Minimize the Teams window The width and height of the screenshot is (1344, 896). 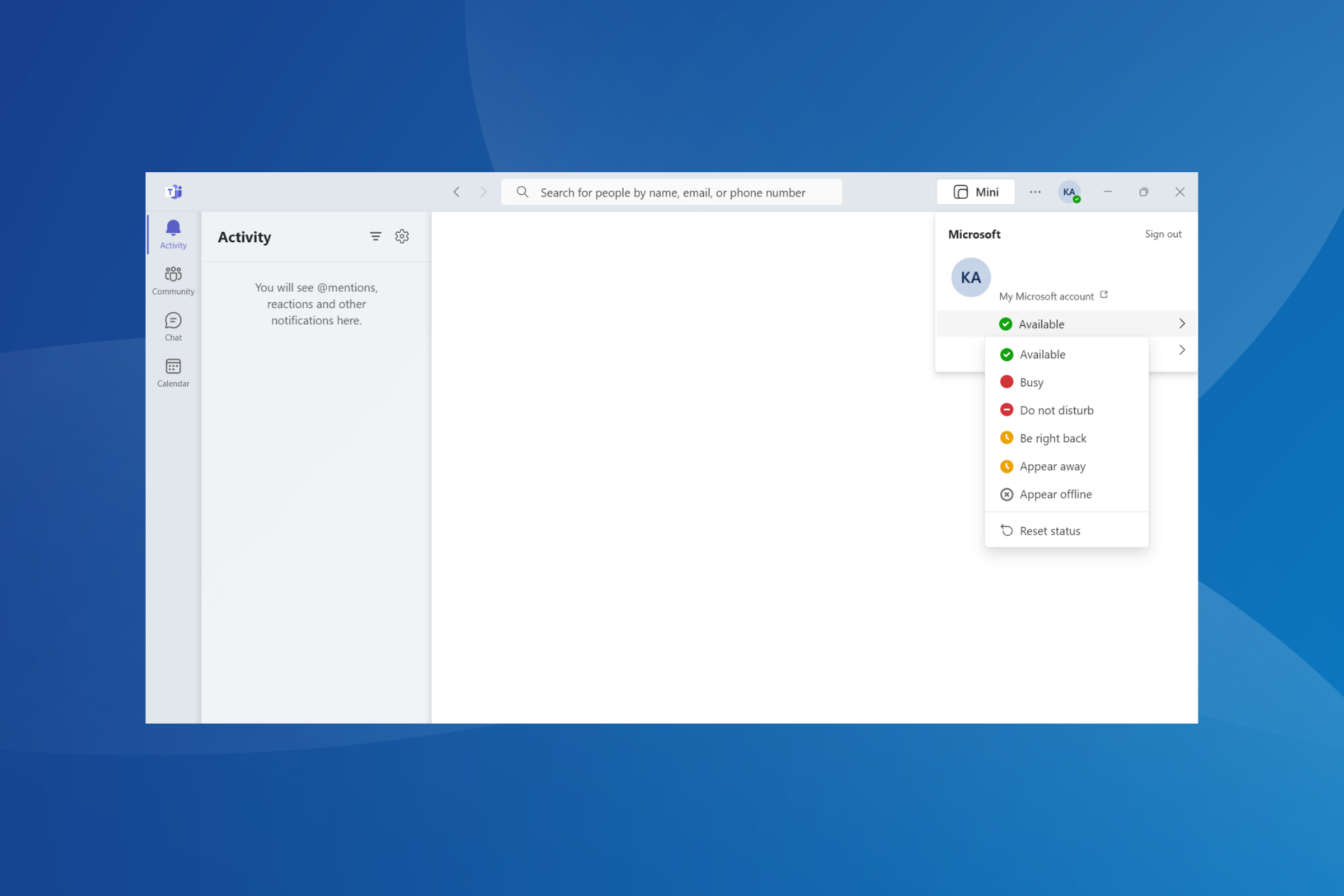[1107, 192]
